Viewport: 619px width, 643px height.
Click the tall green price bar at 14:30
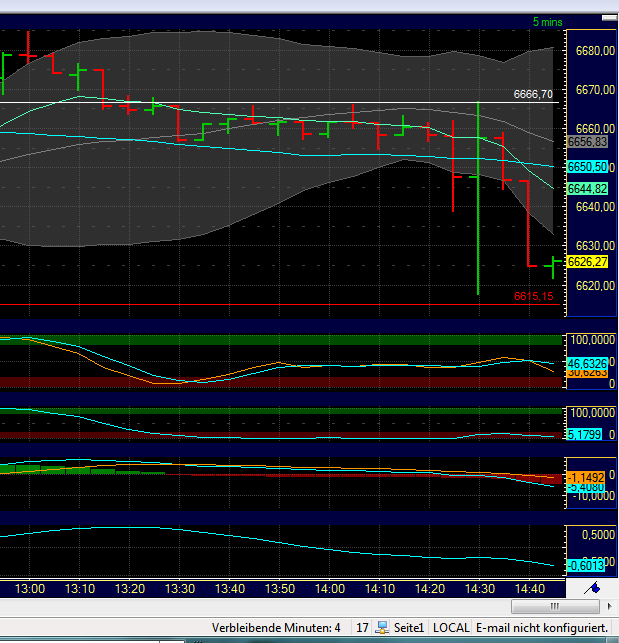[x=478, y=198]
